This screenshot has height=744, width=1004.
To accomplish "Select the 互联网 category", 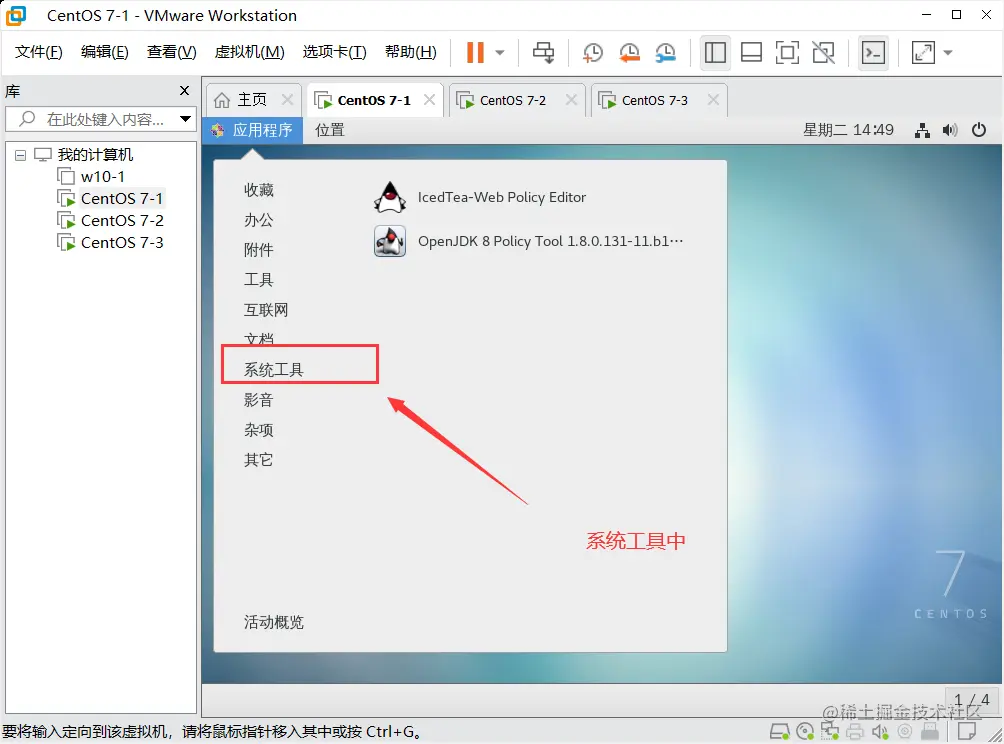I will tap(266, 310).
